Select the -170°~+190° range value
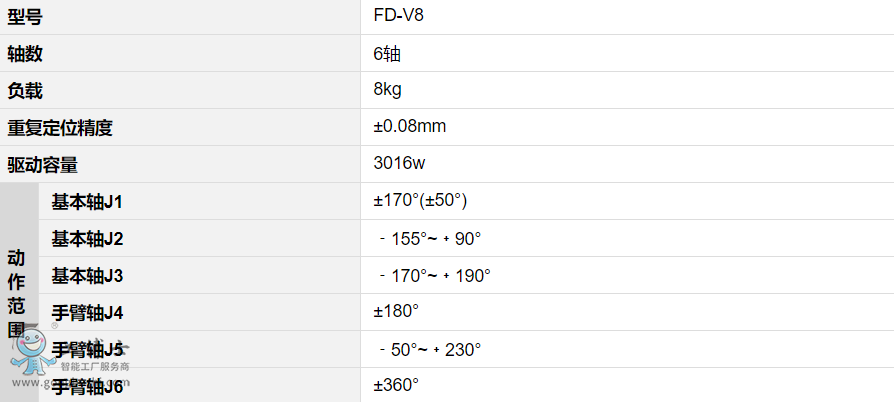This screenshot has width=894, height=402. (436, 276)
